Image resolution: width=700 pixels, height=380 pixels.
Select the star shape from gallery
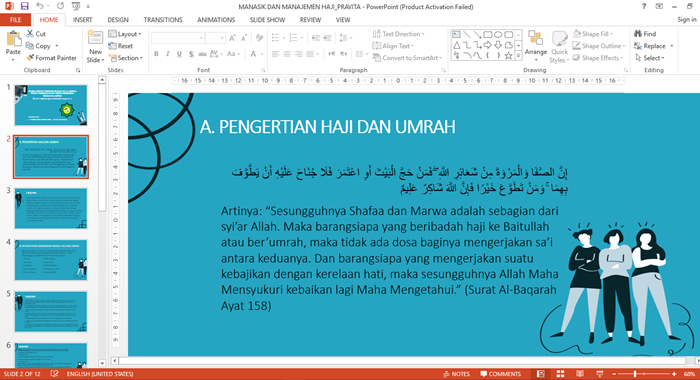click(508, 55)
